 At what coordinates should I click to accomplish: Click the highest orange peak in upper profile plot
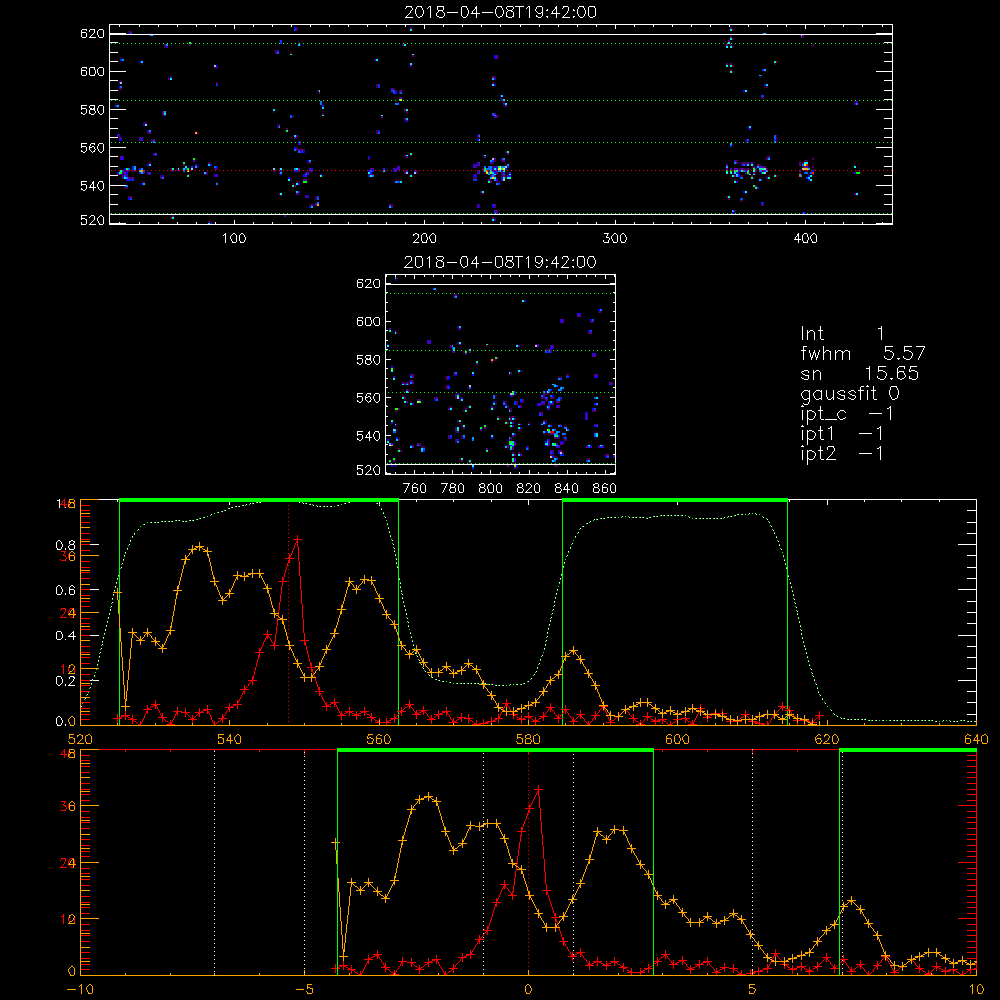(200, 547)
